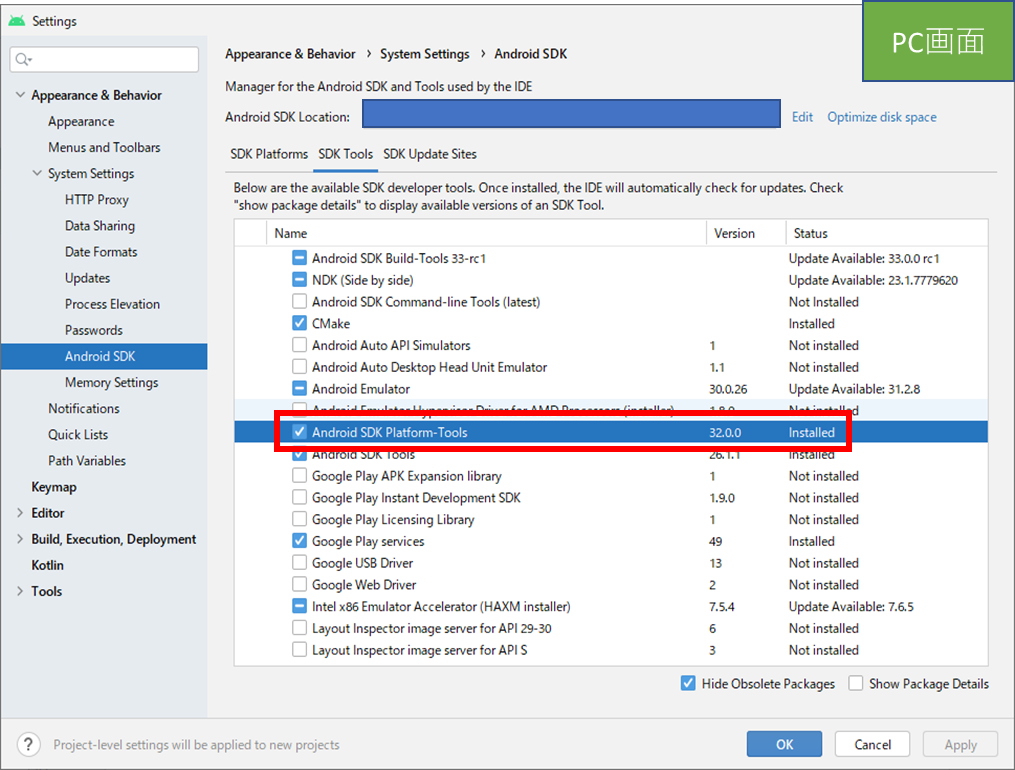Click the help question mark button
The image size is (1015, 770).
pyautogui.click(x=28, y=744)
